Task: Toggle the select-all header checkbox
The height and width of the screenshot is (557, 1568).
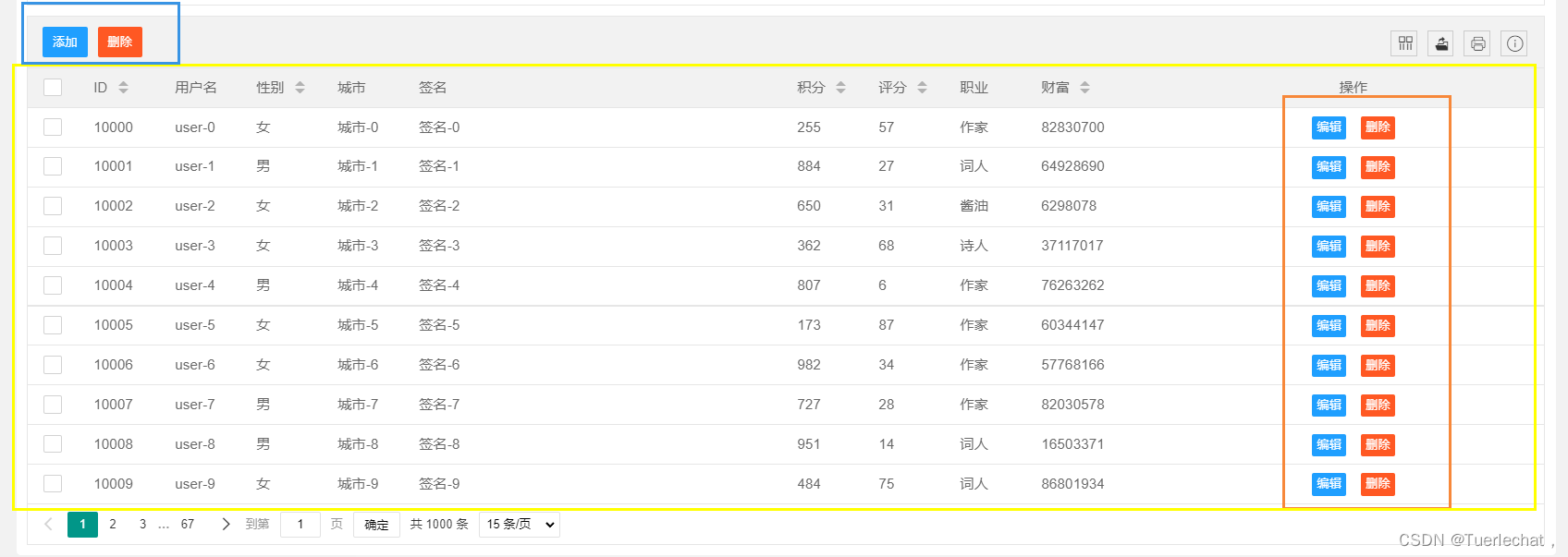Action: coord(53,88)
